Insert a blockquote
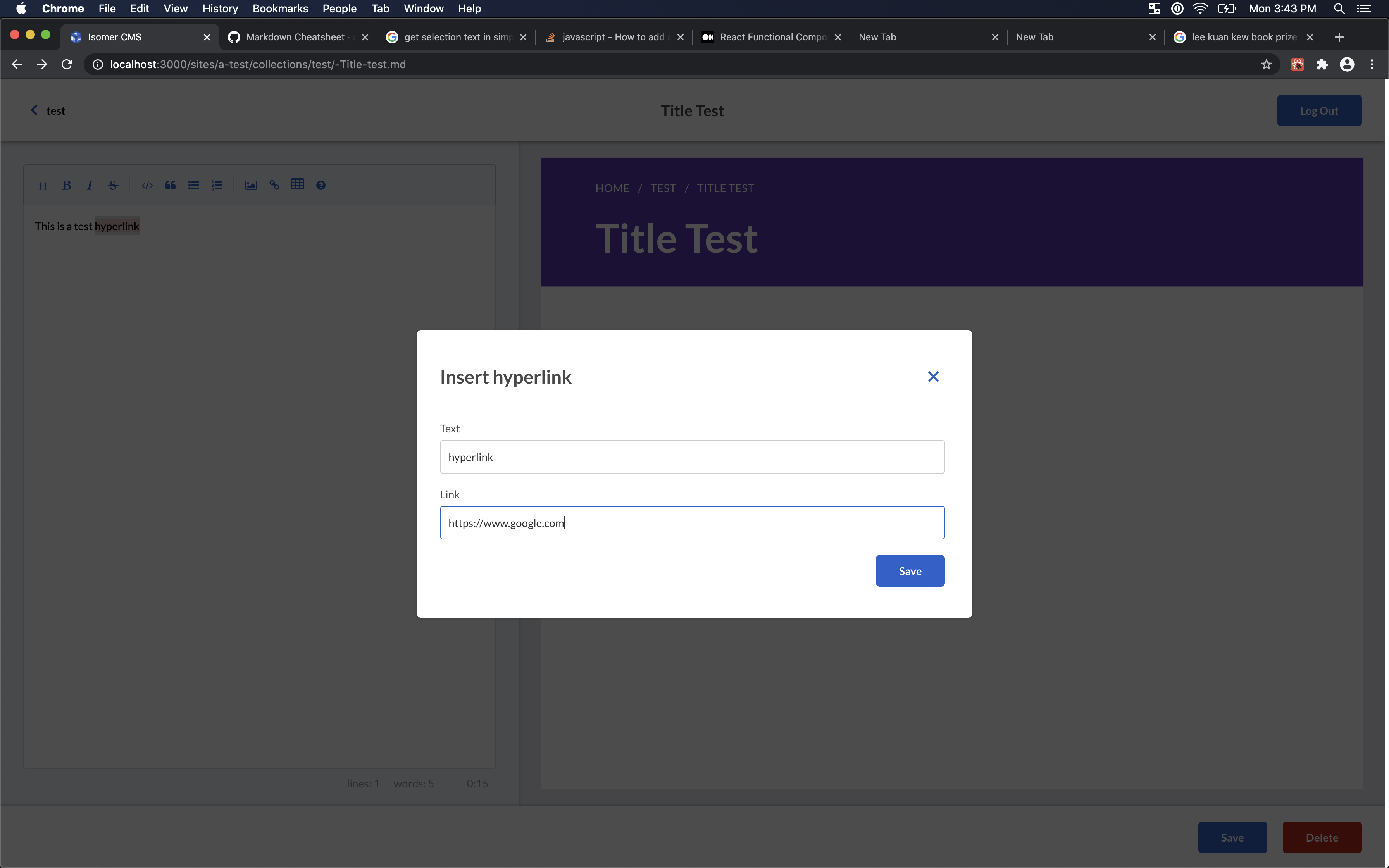The height and width of the screenshot is (868, 1389). (x=170, y=185)
